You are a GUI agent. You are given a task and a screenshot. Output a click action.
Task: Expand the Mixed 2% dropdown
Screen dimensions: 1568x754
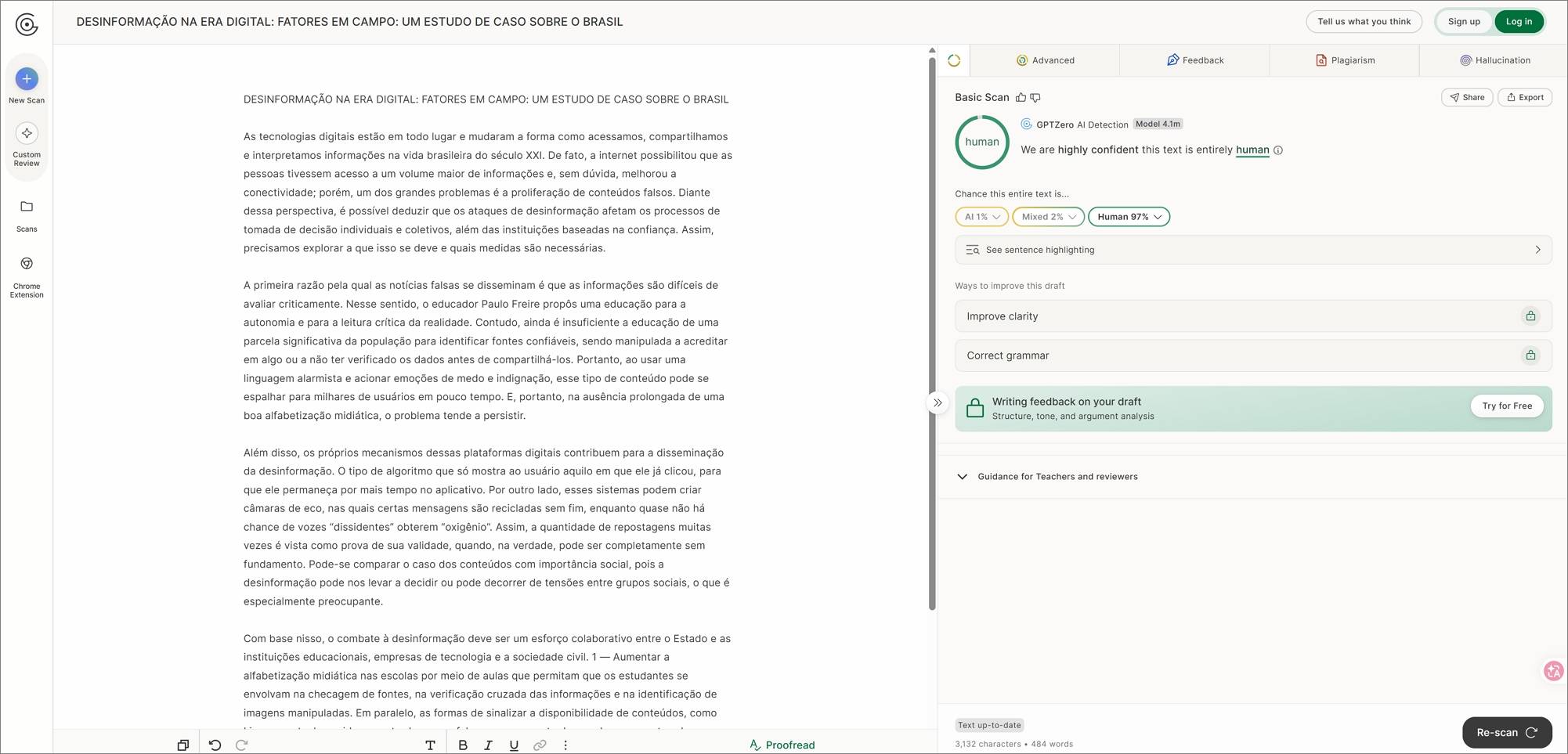pyautogui.click(x=1048, y=217)
